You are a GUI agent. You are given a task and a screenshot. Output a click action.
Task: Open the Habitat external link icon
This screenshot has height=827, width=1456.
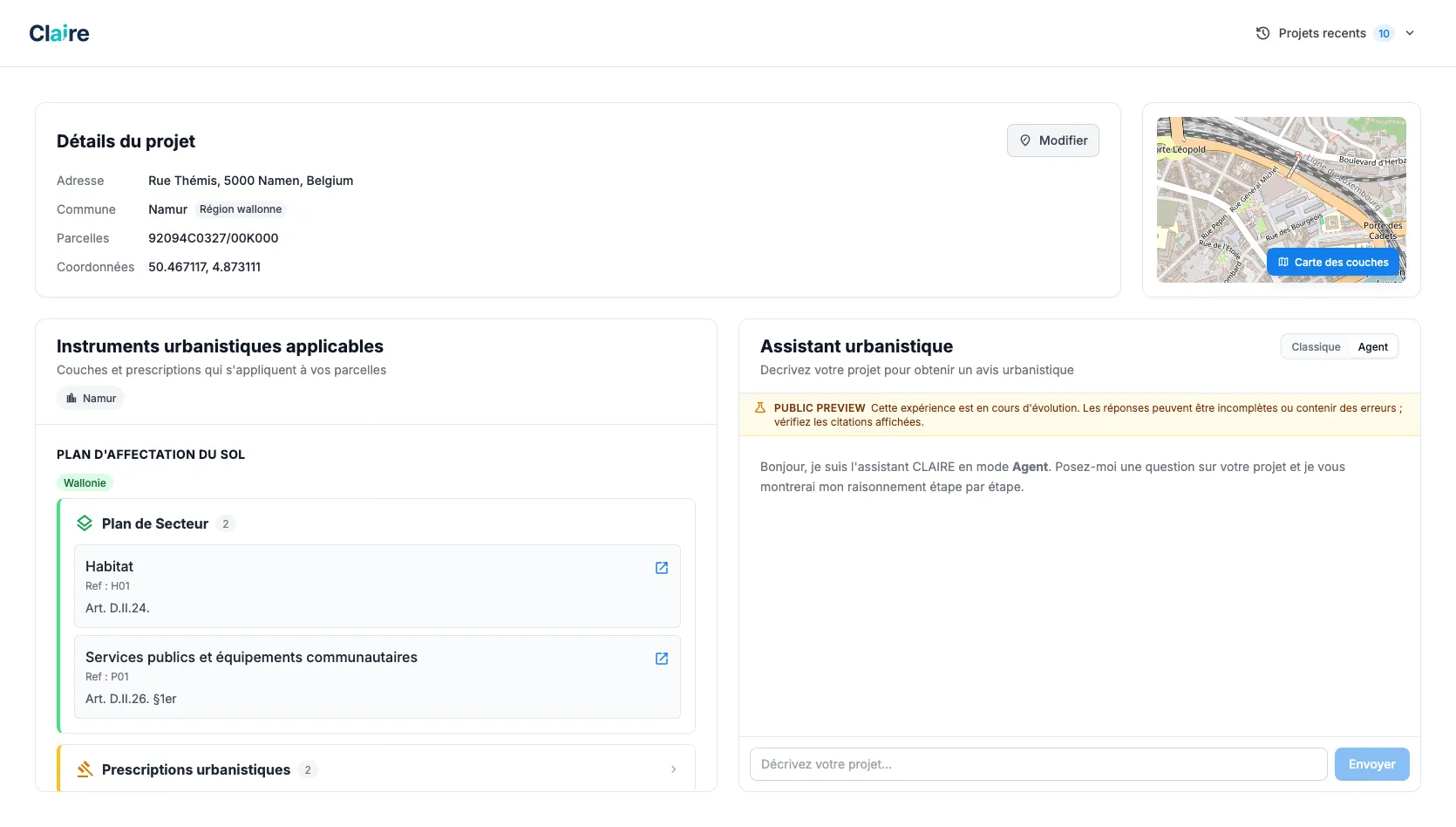tap(662, 568)
